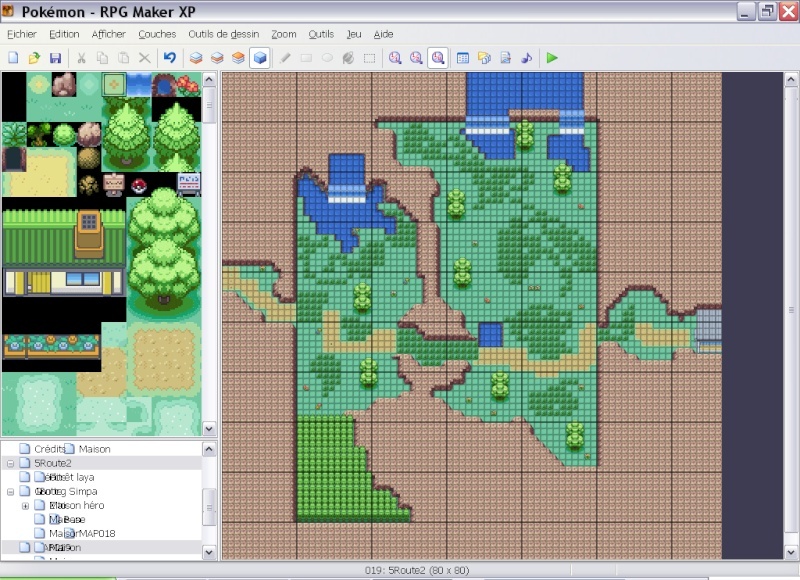Image resolution: width=800 pixels, height=580 pixels.
Task: Select the dotted Selection tool
Action: (x=369, y=58)
